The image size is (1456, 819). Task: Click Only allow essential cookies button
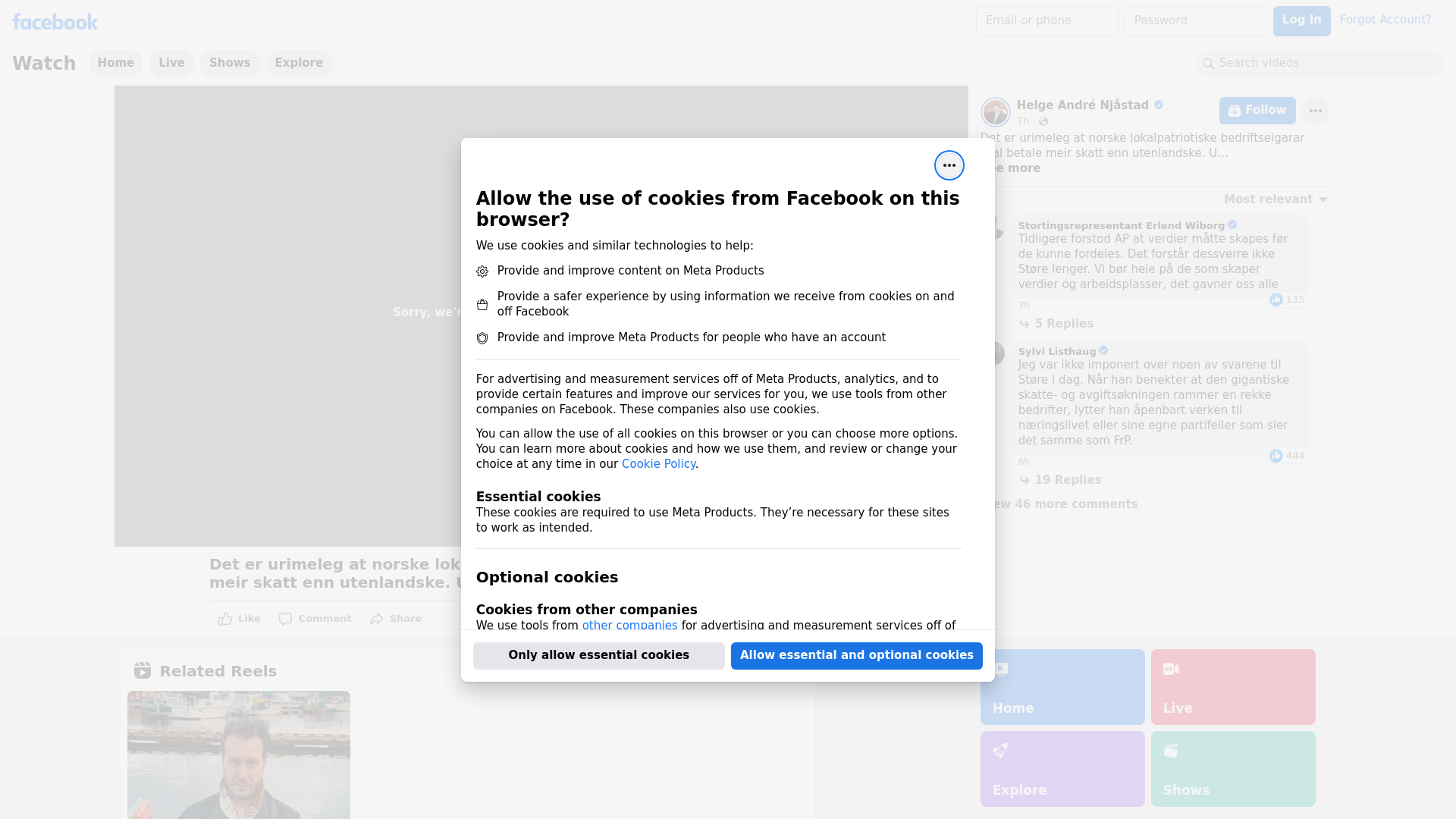[598, 655]
